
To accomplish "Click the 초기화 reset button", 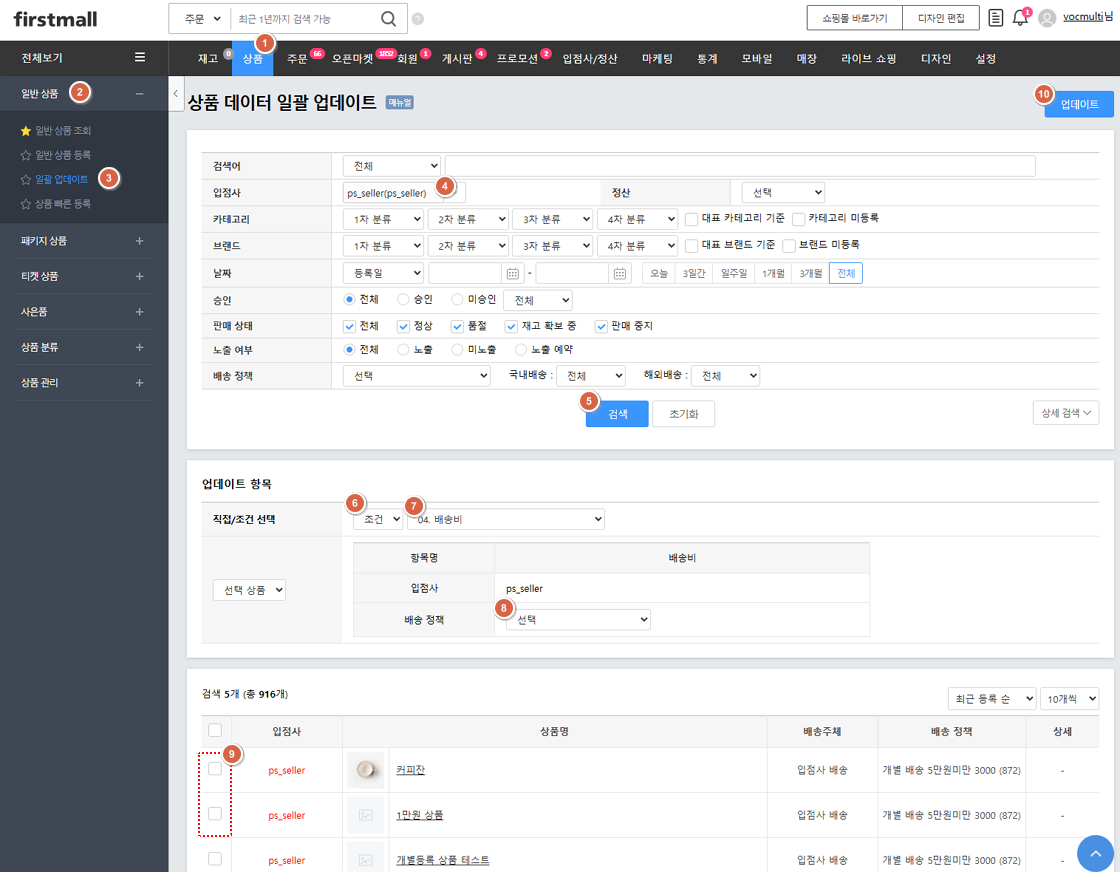I will (684, 414).
